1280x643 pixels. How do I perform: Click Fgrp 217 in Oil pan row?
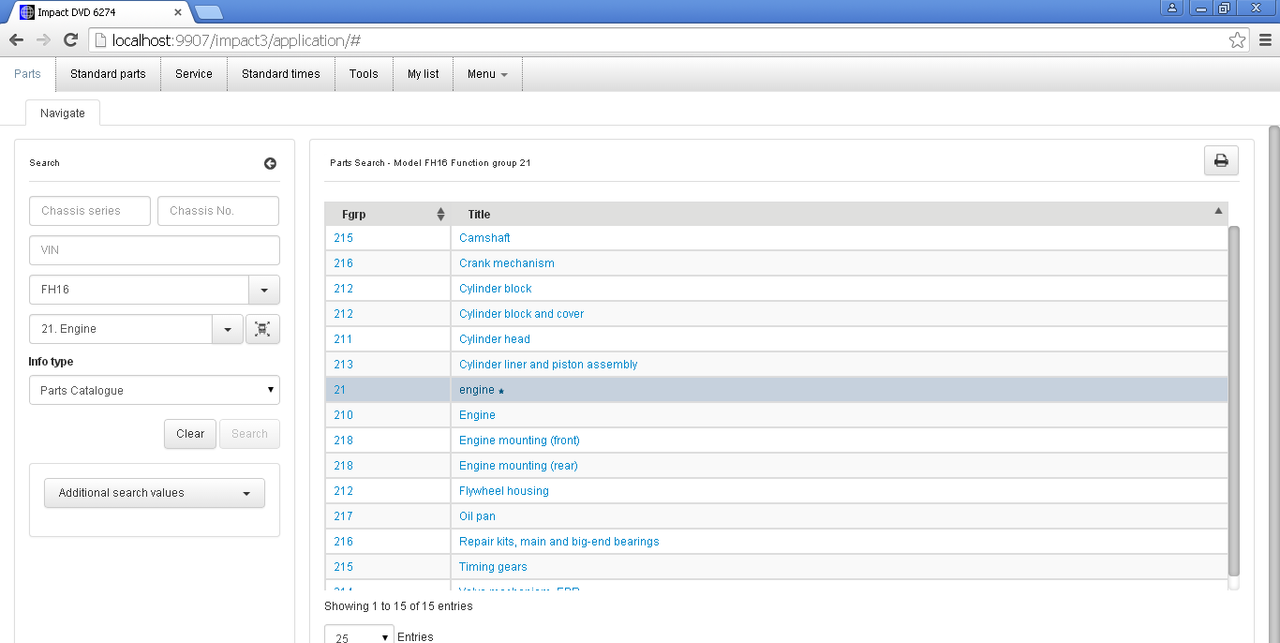click(343, 516)
